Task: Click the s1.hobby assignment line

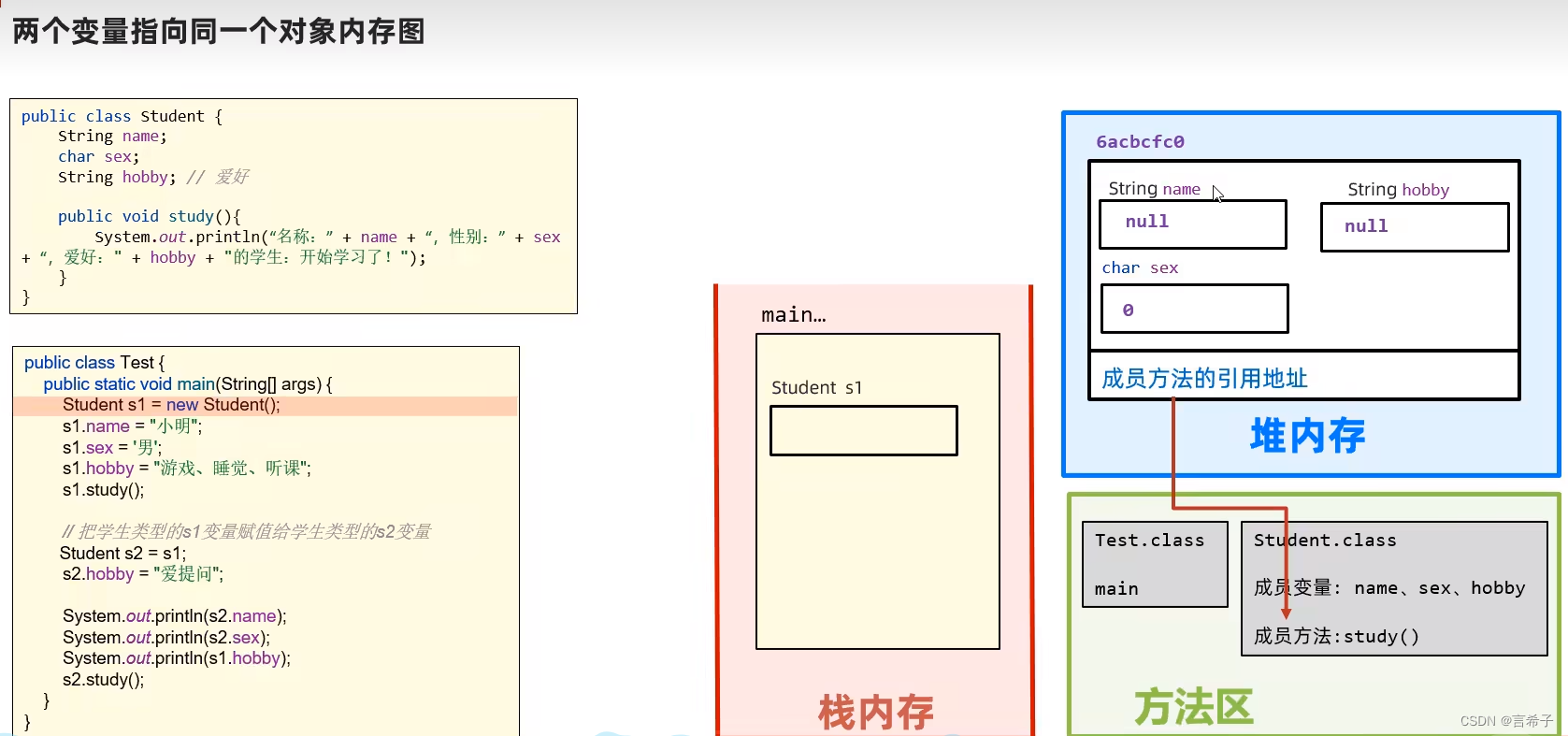Action: click(187, 469)
